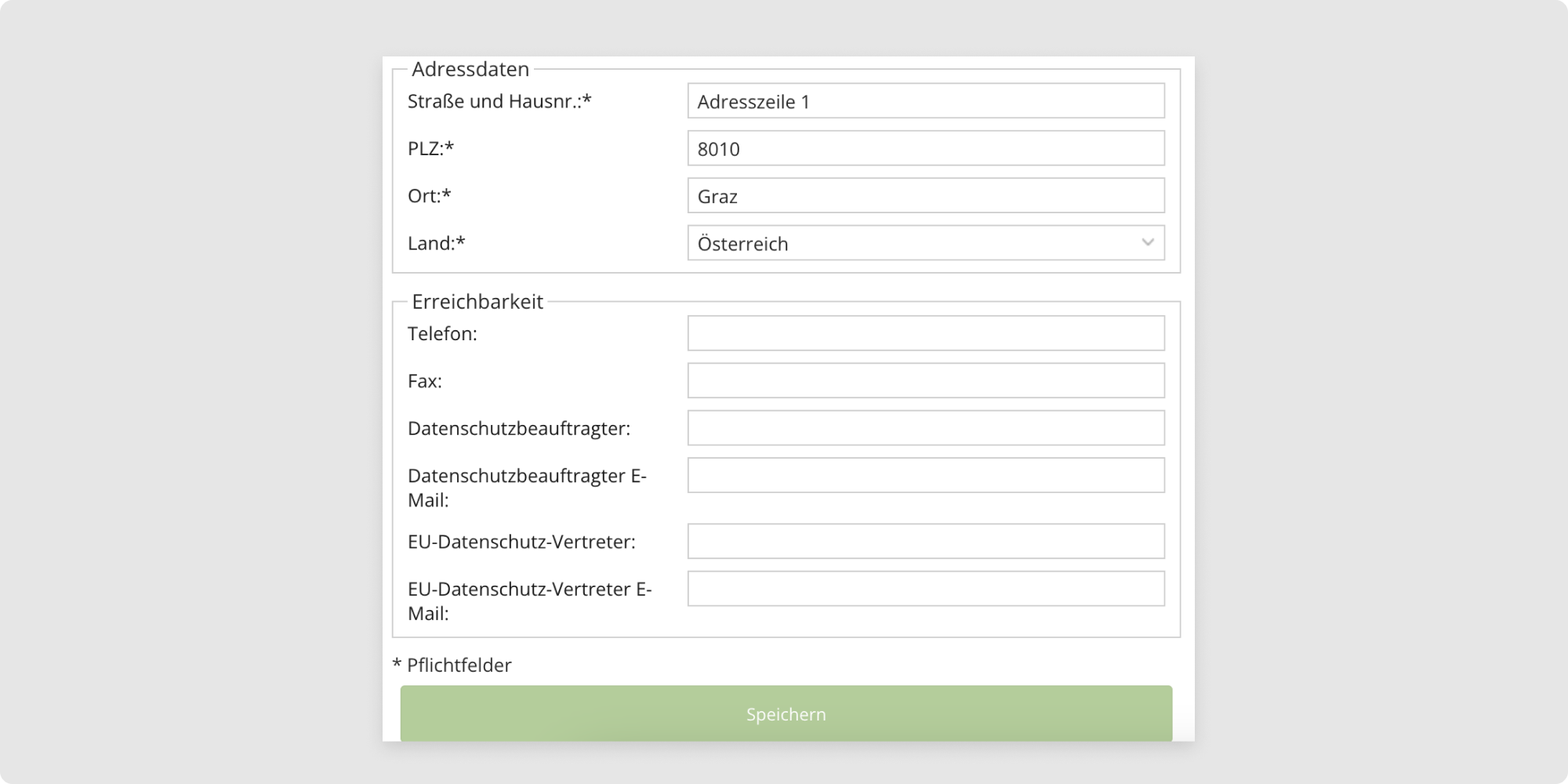
Task: Click the Straße und Hausnr. input field
Action: point(925,101)
